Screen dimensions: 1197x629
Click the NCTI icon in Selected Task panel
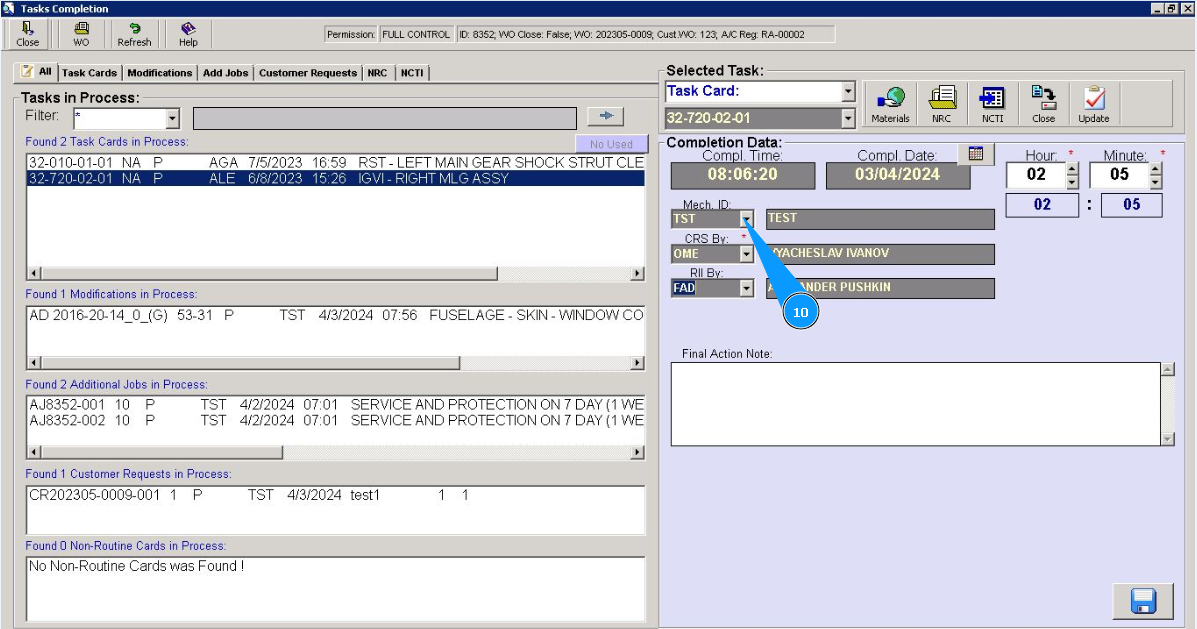pyautogui.click(x=992, y=104)
